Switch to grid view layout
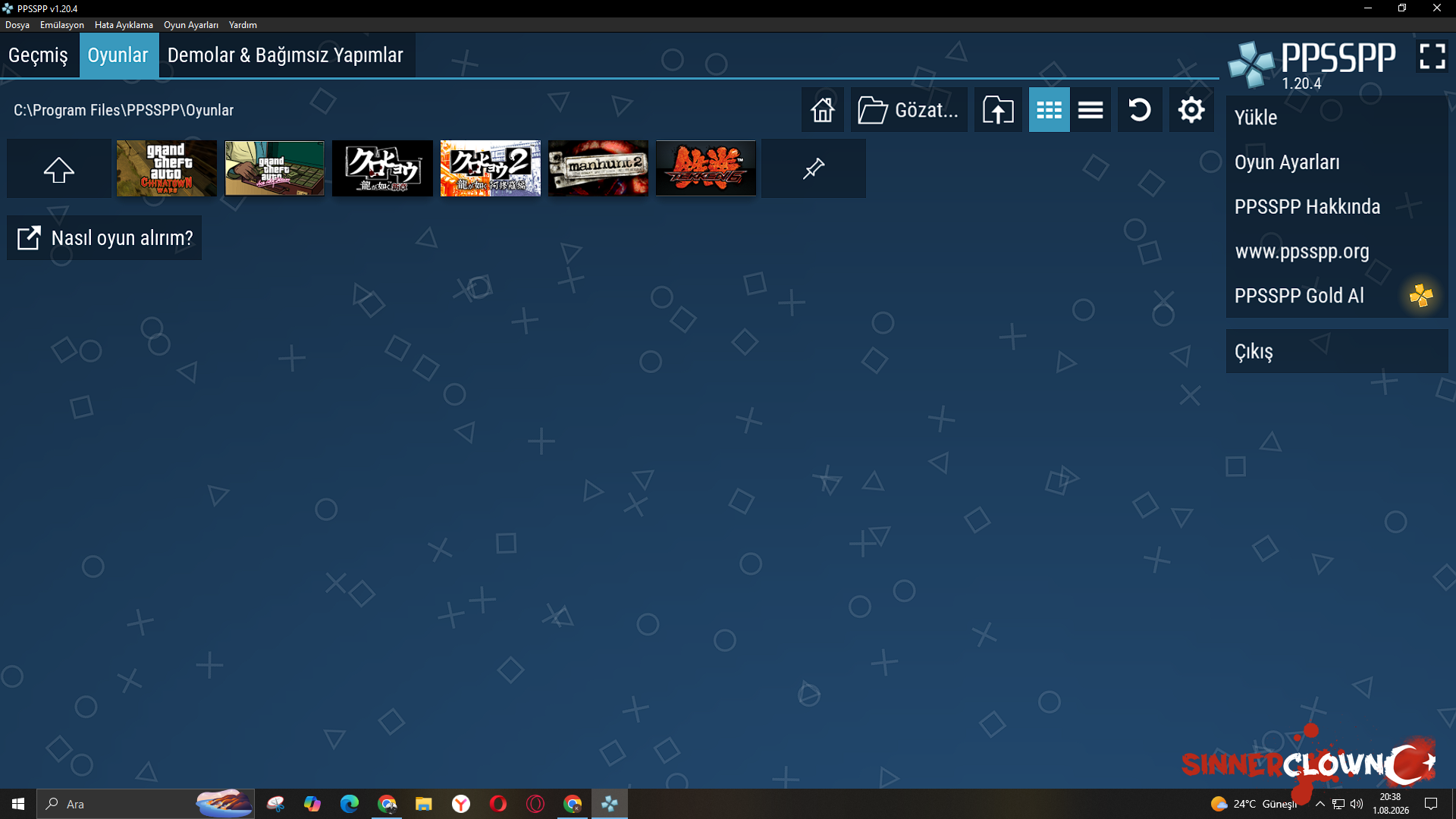Screen dimensions: 1456x819 click(x=1049, y=110)
